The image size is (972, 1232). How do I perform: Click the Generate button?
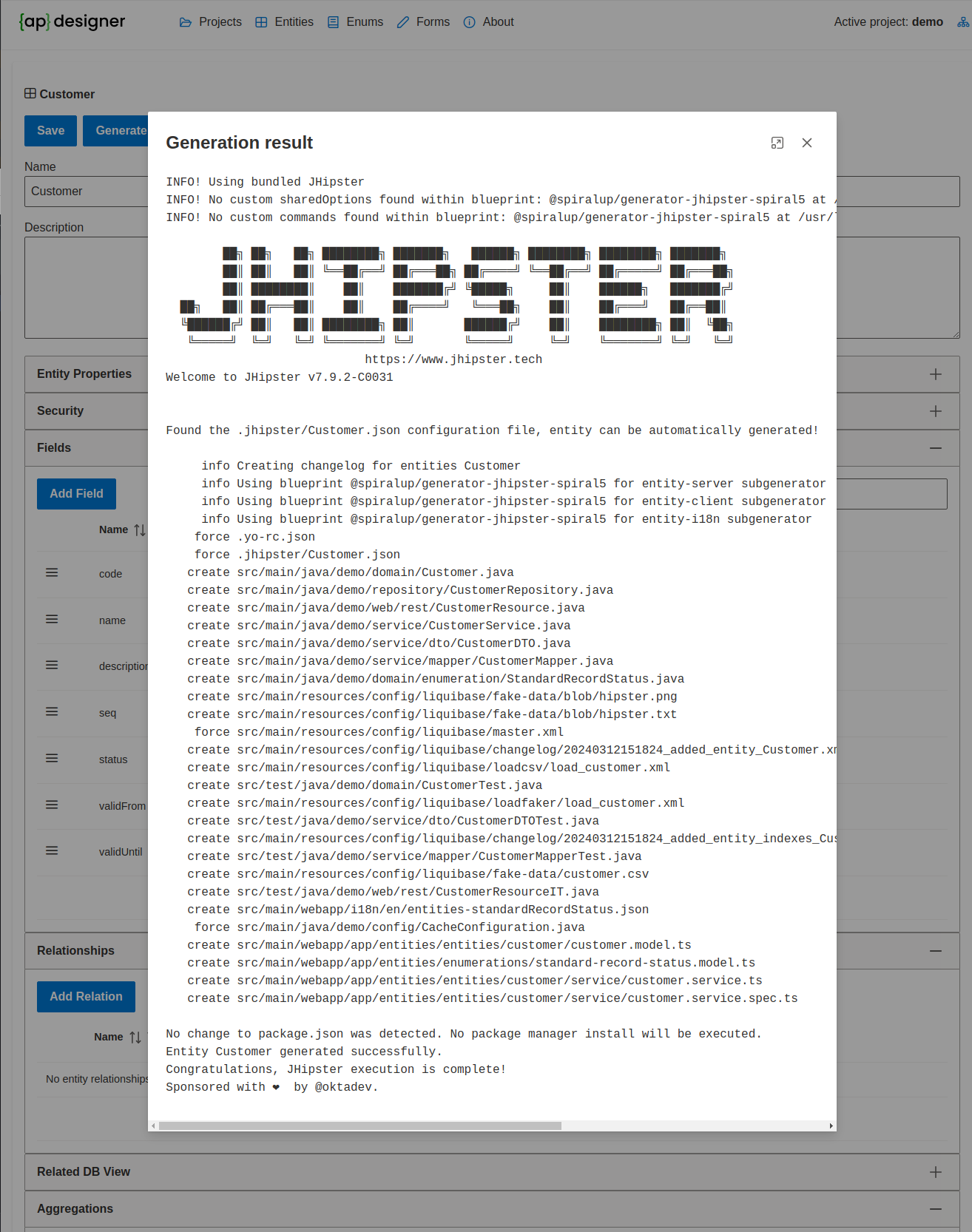coord(116,131)
